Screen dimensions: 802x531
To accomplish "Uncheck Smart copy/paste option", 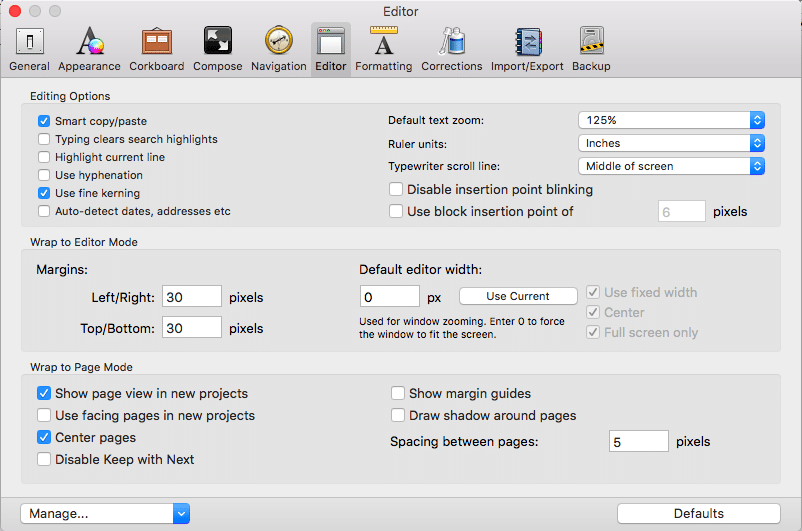I will (x=44, y=121).
